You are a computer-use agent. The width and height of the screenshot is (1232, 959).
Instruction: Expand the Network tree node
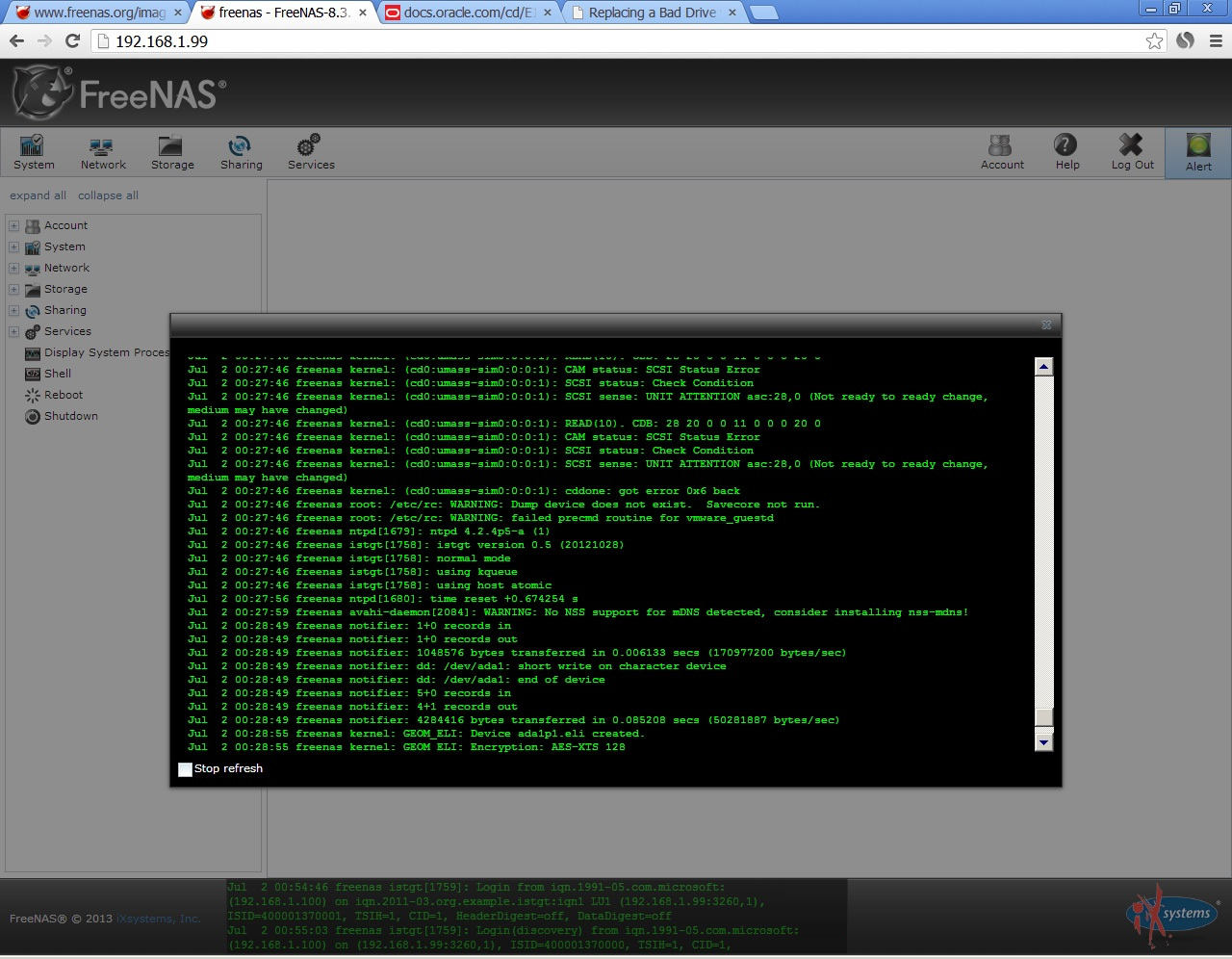pos(13,269)
